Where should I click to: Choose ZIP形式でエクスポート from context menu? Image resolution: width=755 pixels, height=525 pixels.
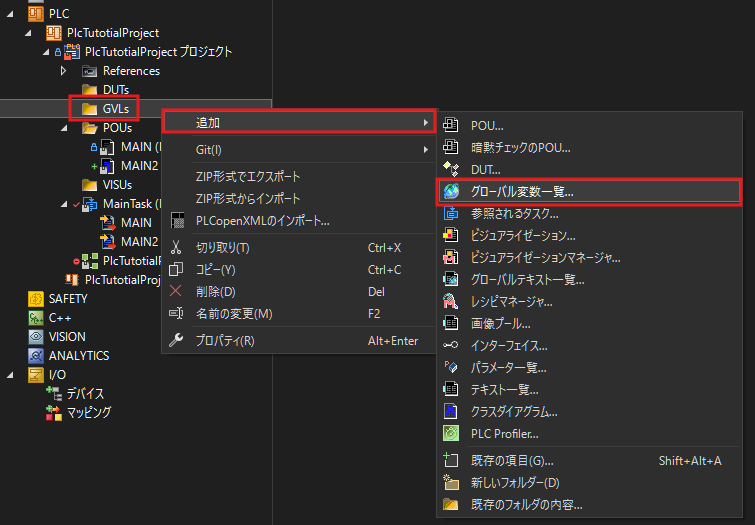248,177
